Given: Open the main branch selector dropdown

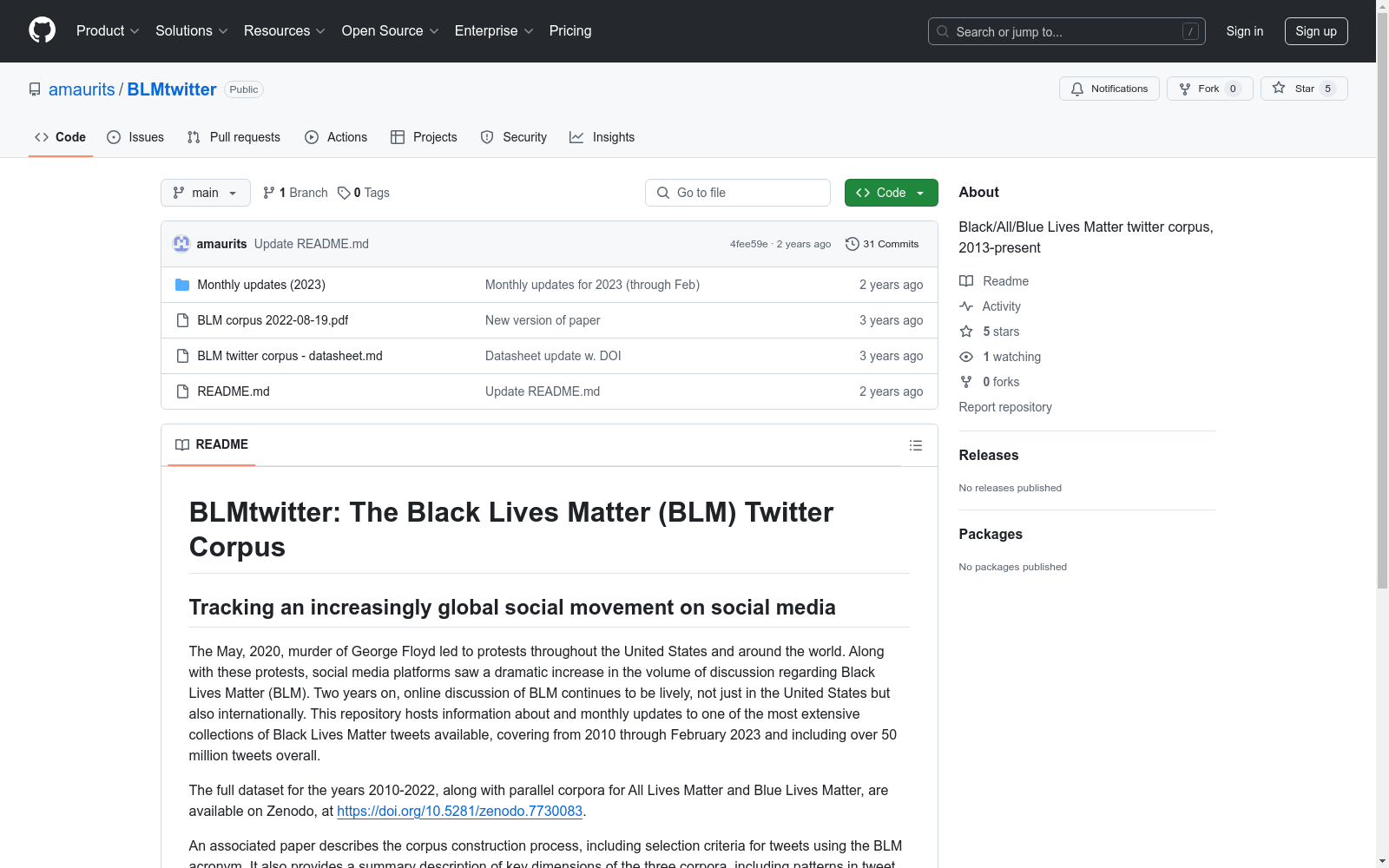Looking at the screenshot, I should tap(206, 193).
